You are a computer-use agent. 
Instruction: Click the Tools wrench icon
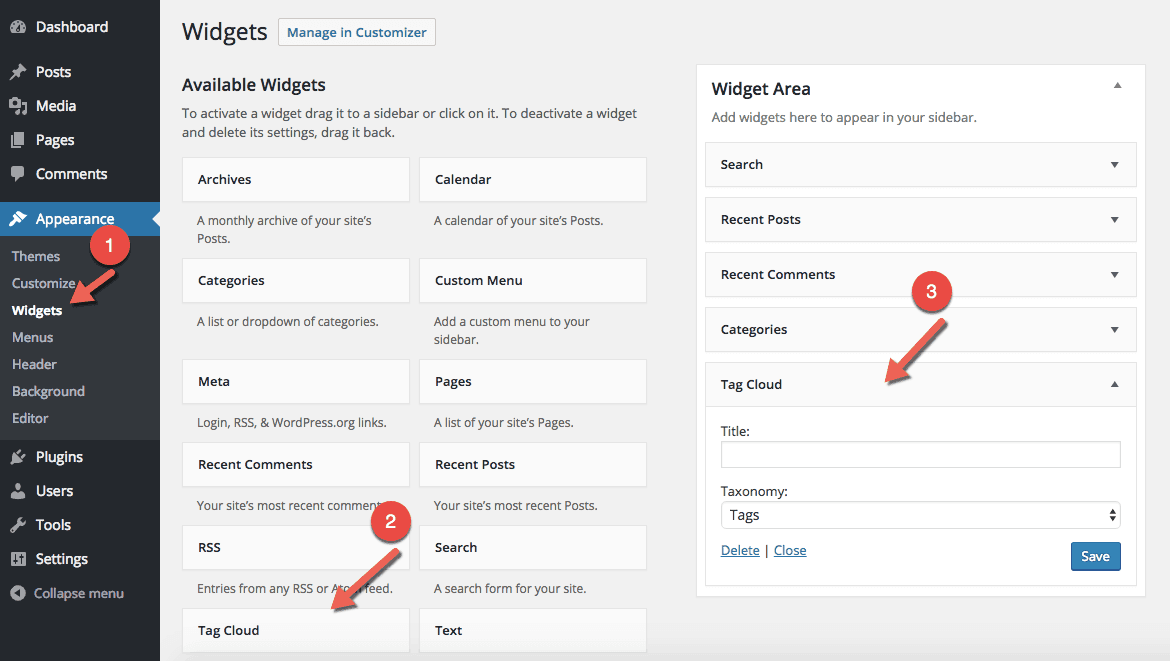(18, 525)
